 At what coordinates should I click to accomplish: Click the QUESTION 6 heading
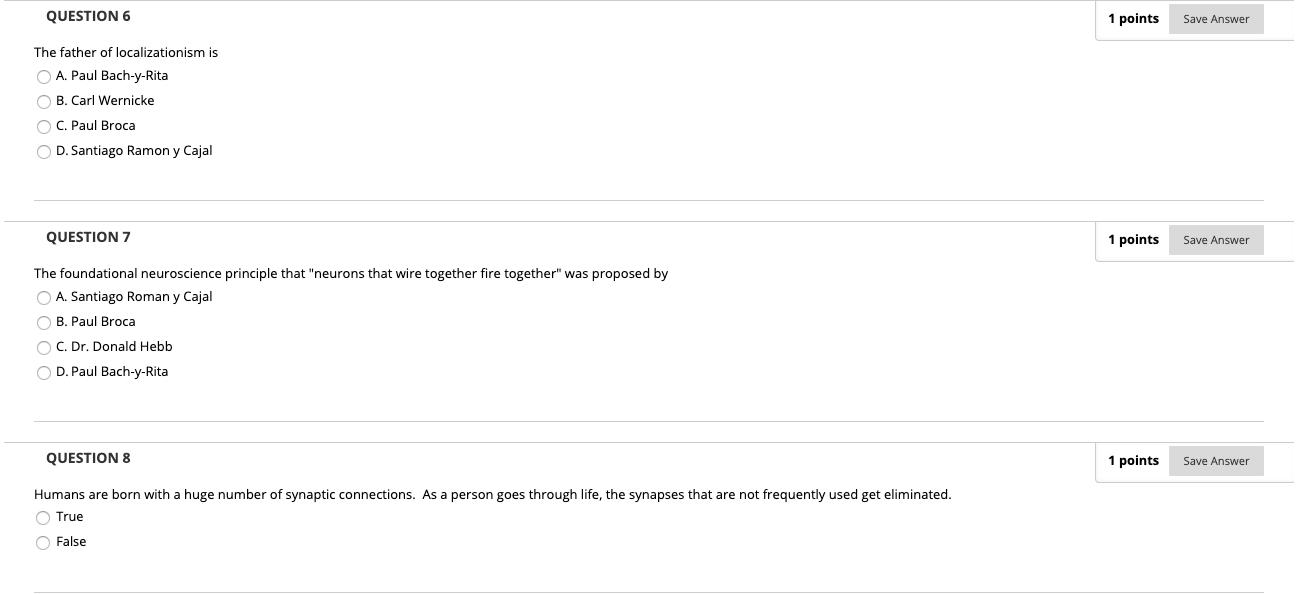[89, 15]
